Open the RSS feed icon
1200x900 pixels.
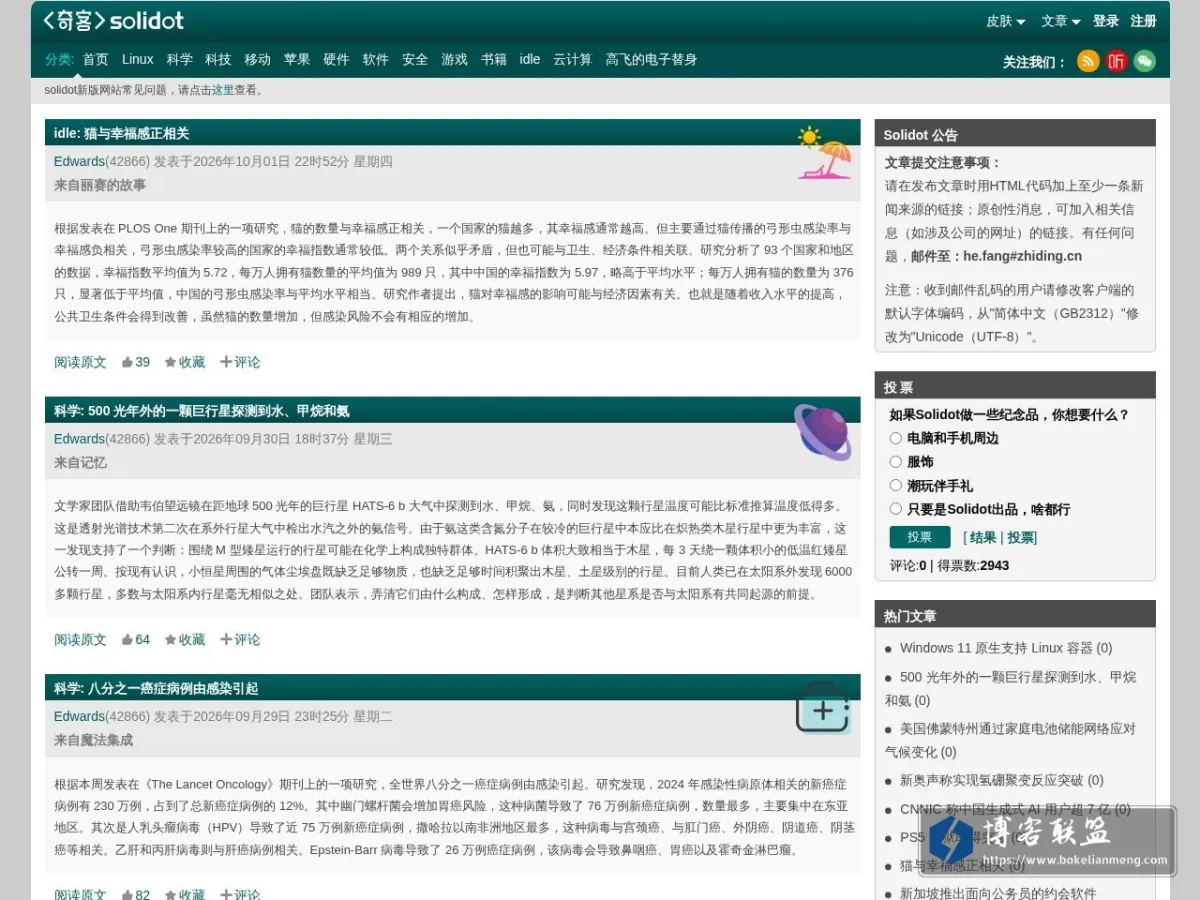pos(1088,61)
